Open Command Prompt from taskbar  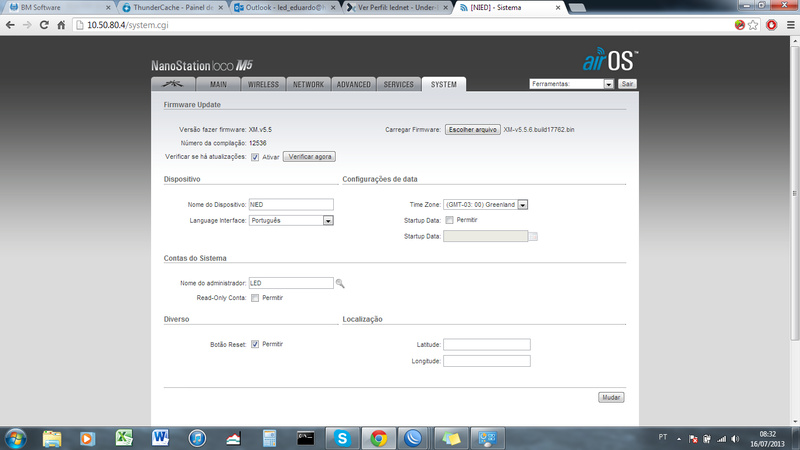(306, 438)
